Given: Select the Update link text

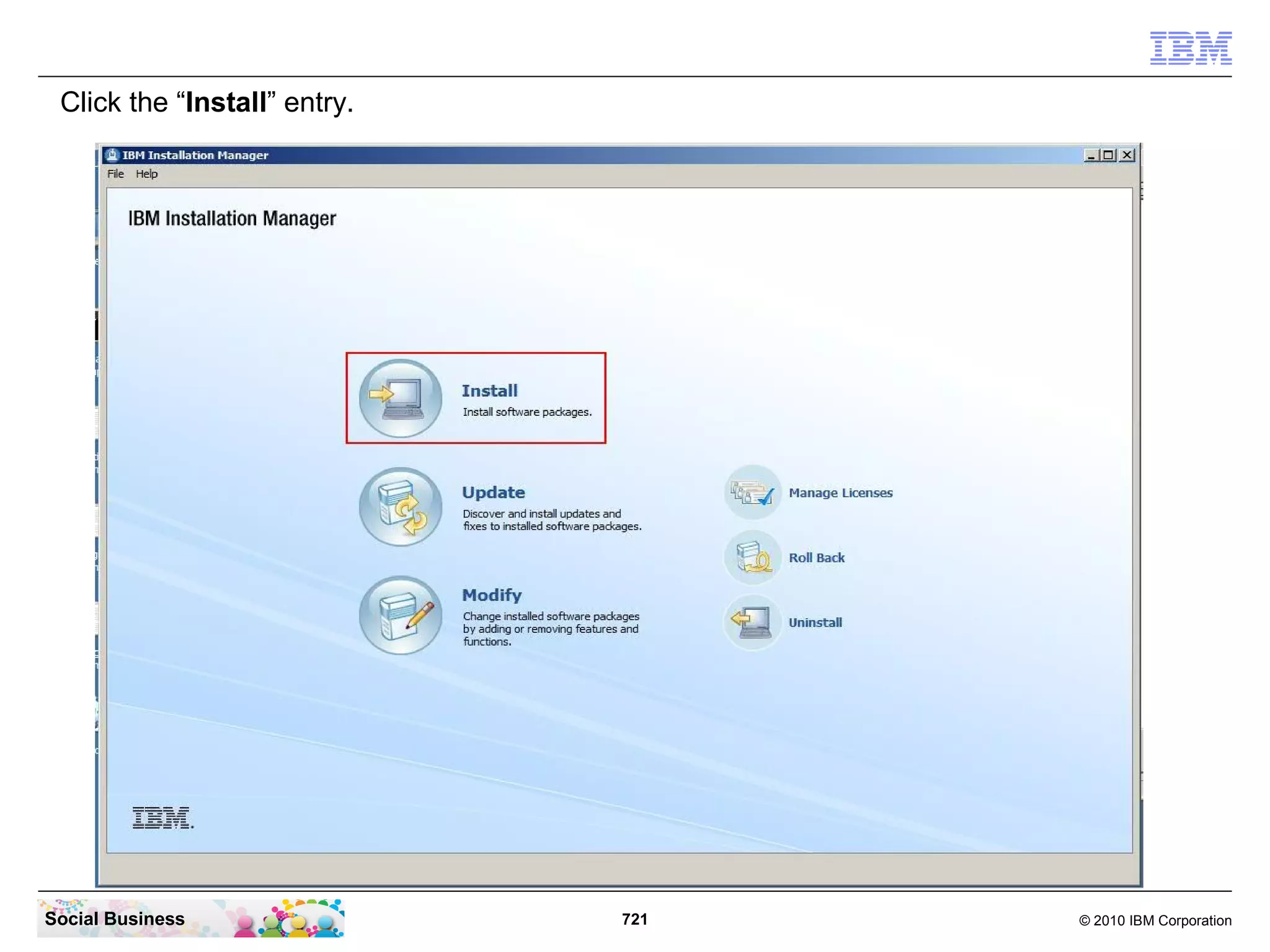Looking at the screenshot, I should (494, 492).
